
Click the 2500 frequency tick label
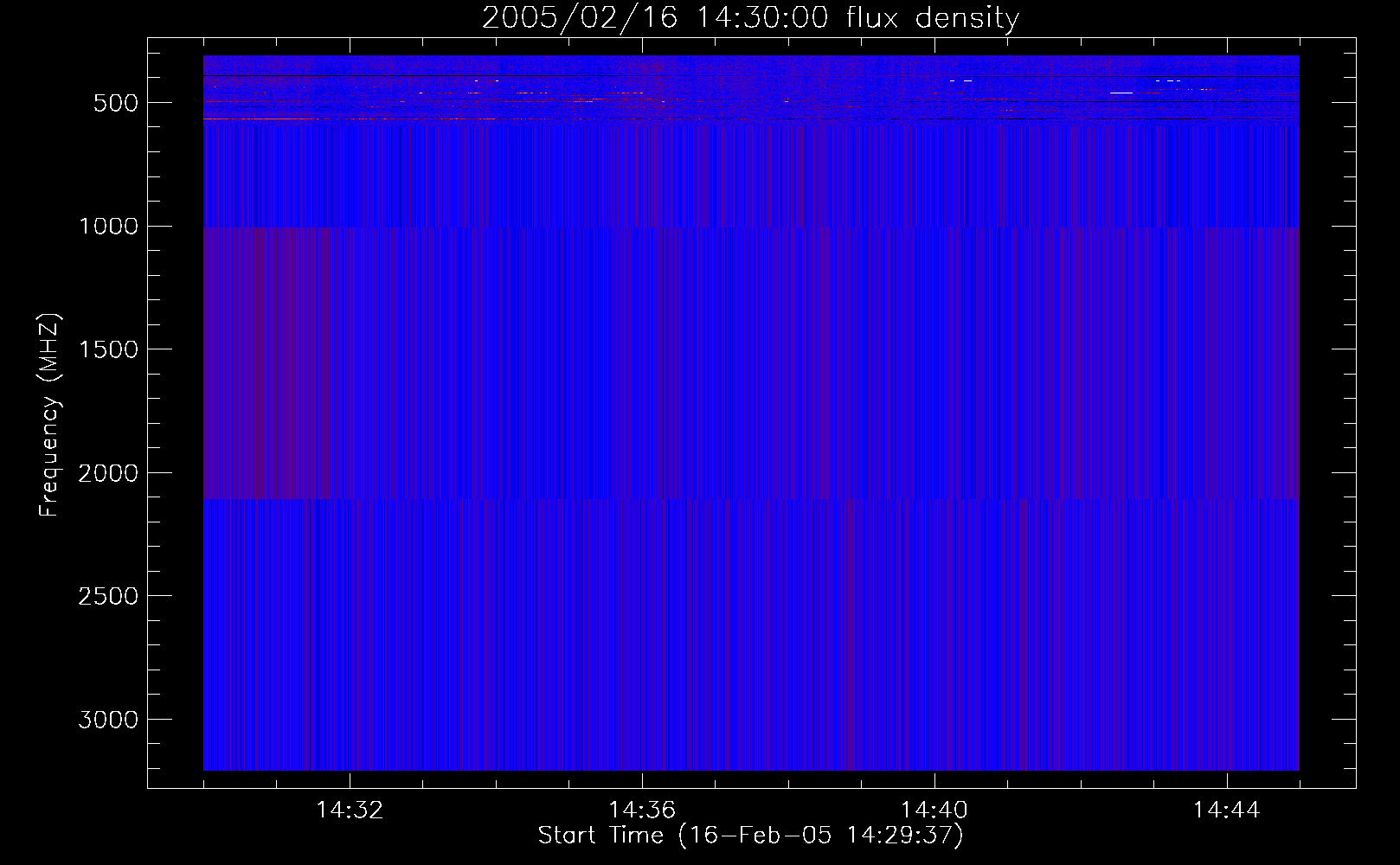click(108, 596)
